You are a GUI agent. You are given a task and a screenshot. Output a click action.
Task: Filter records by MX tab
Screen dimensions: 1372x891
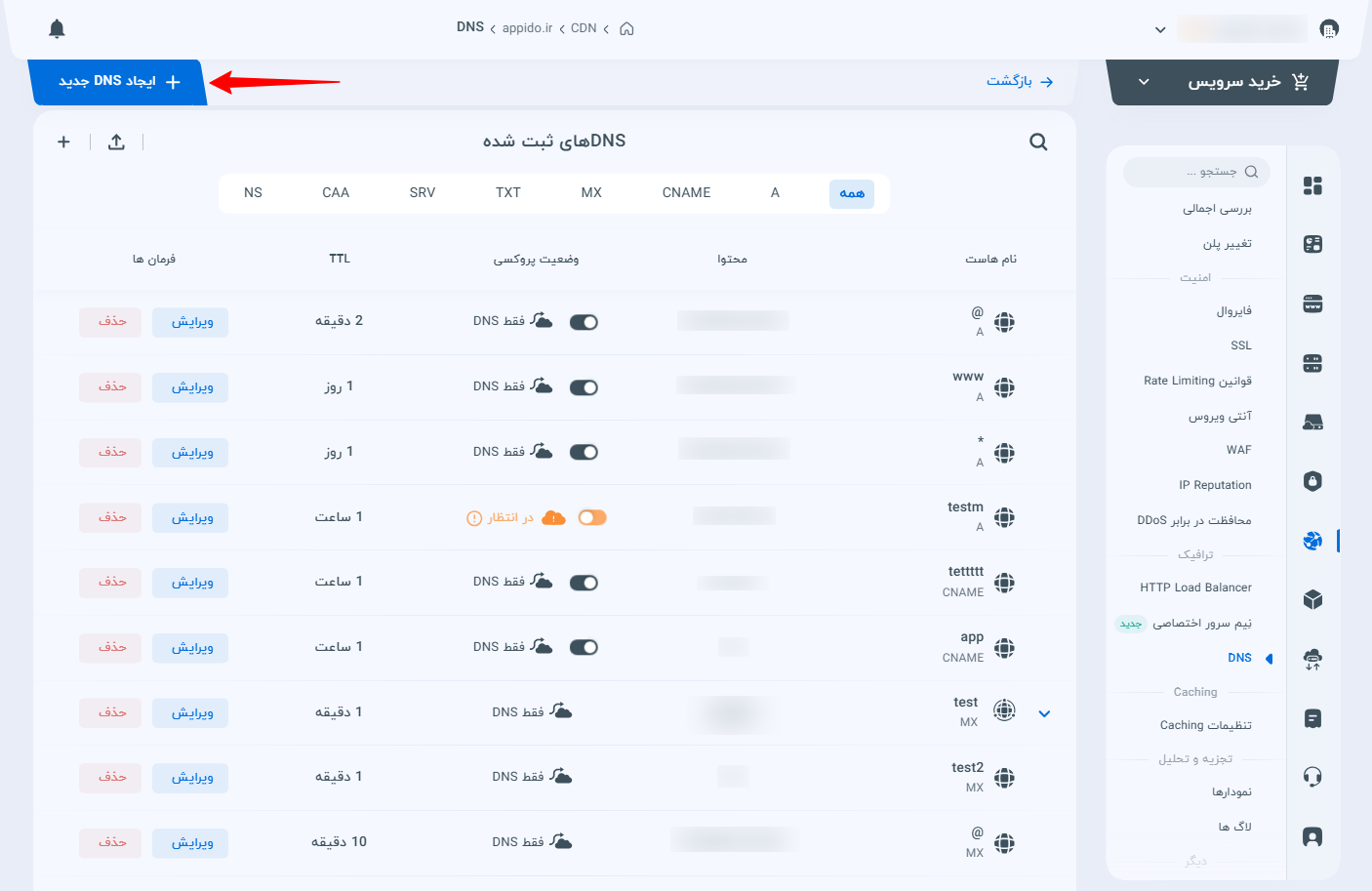pyautogui.click(x=591, y=193)
